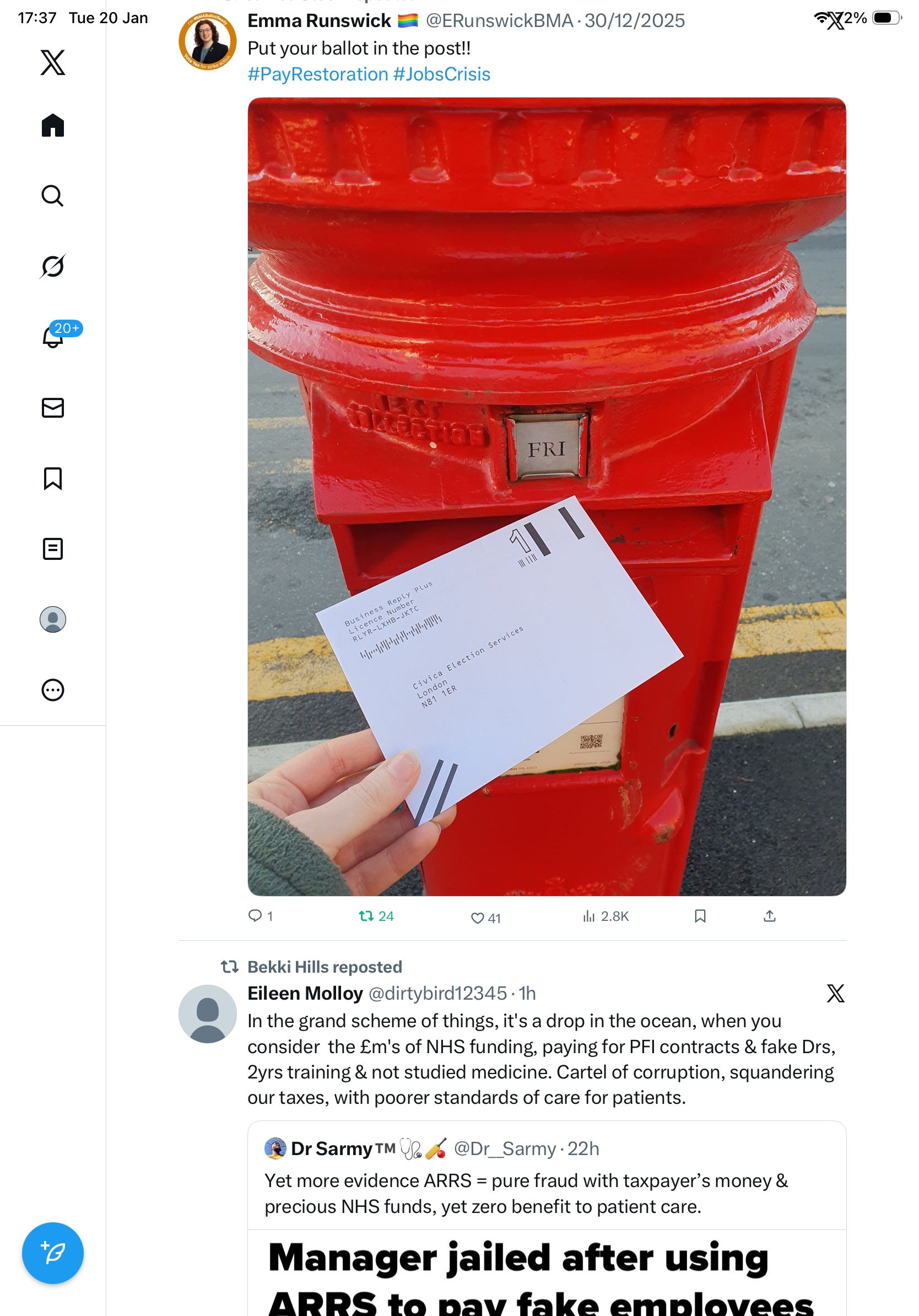The height and width of the screenshot is (1316, 919).
Task: Open the Home feed icon
Action: click(x=53, y=125)
